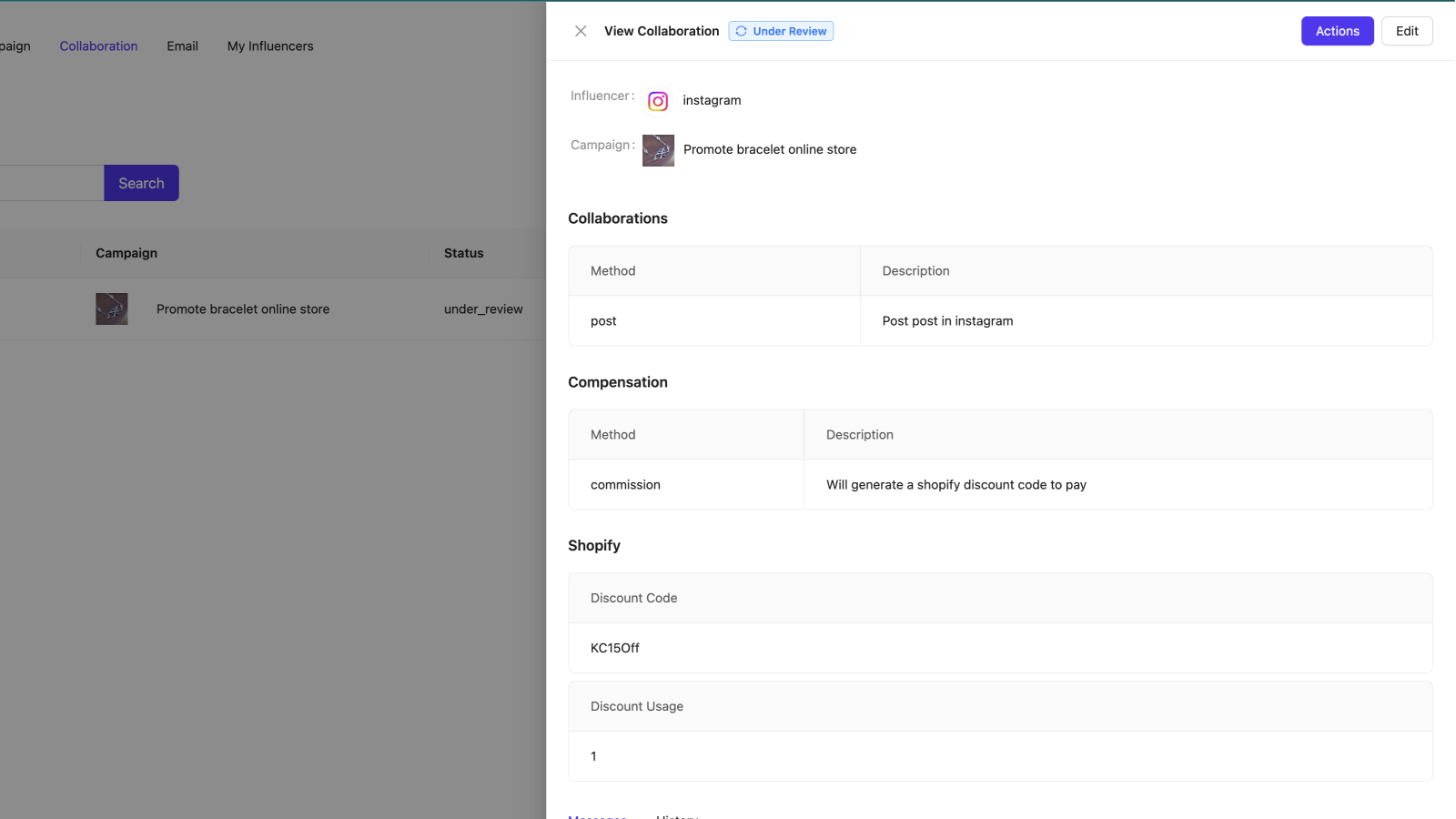Click the Under Review status badge

781,30
